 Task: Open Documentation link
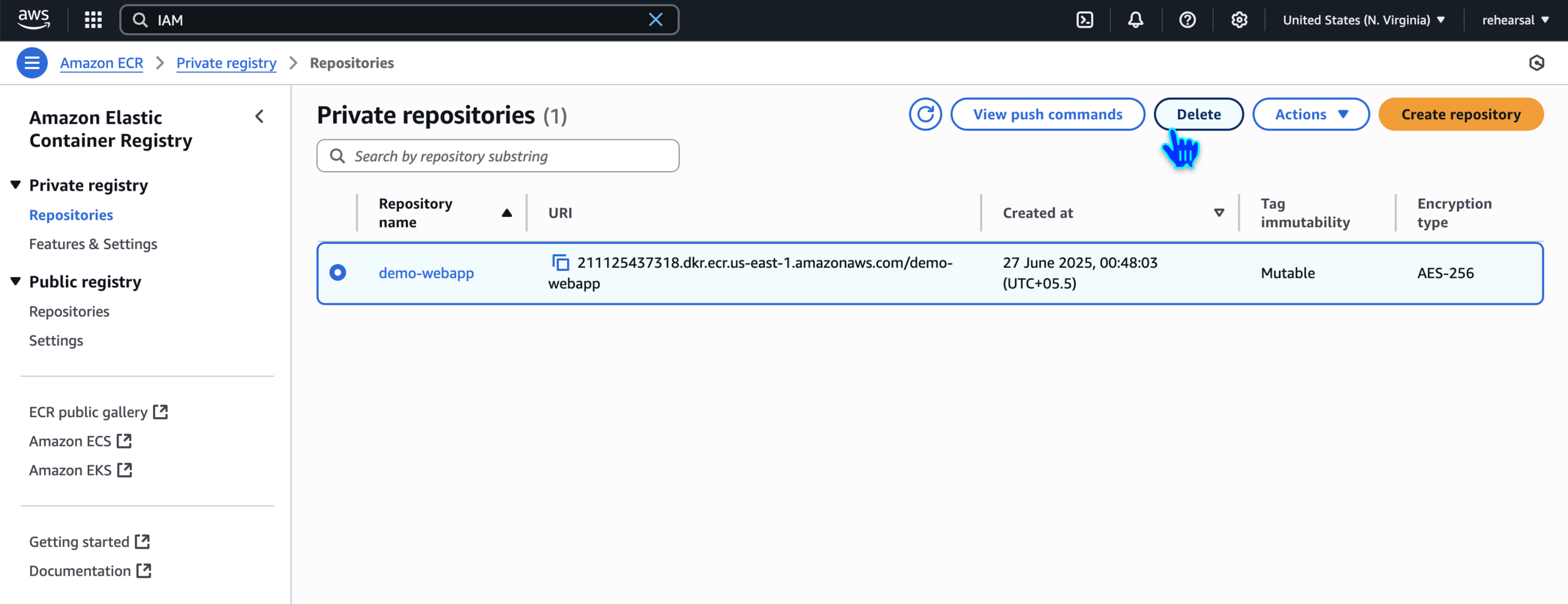coord(90,571)
